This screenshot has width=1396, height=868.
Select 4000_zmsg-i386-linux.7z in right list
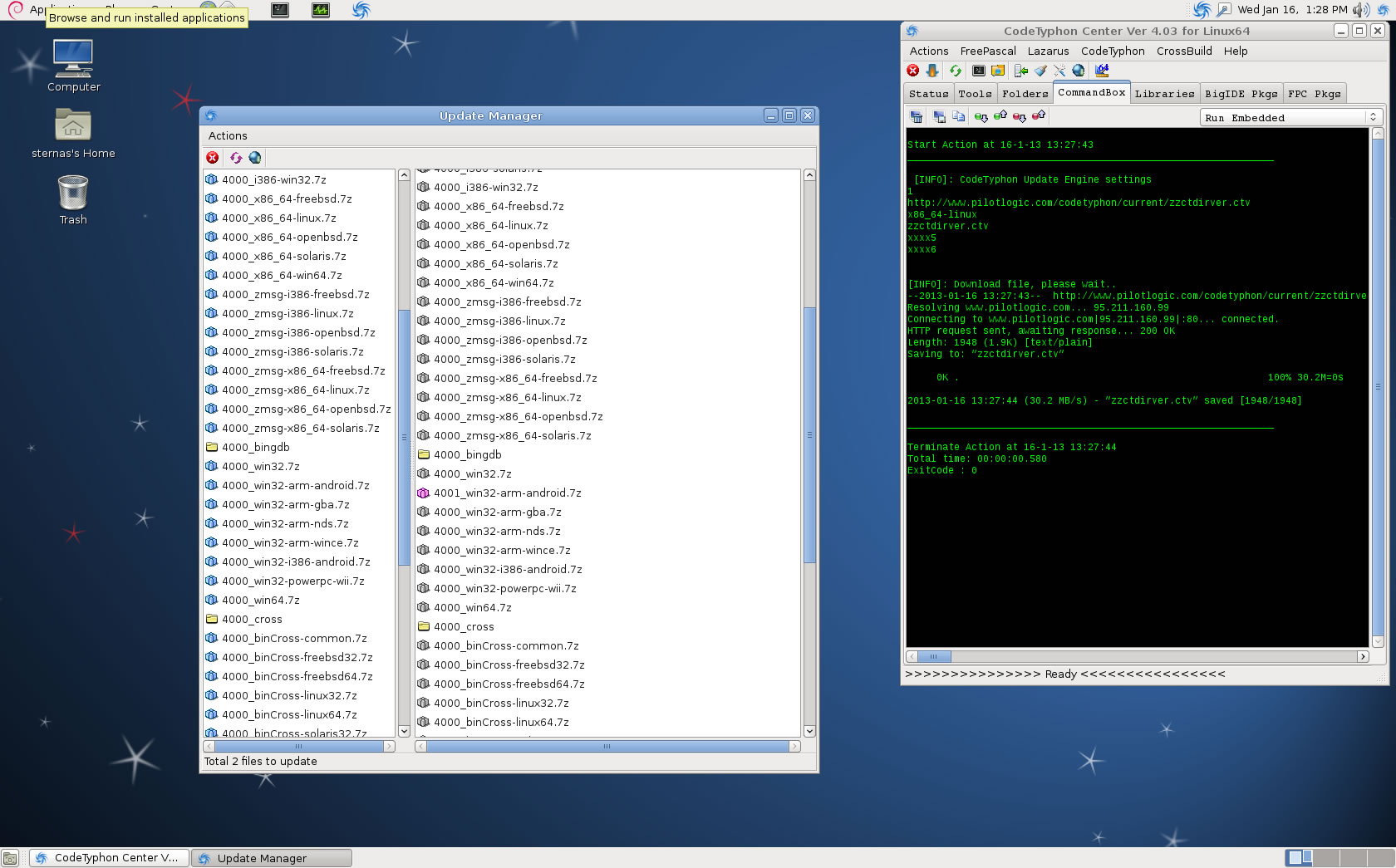pos(499,321)
